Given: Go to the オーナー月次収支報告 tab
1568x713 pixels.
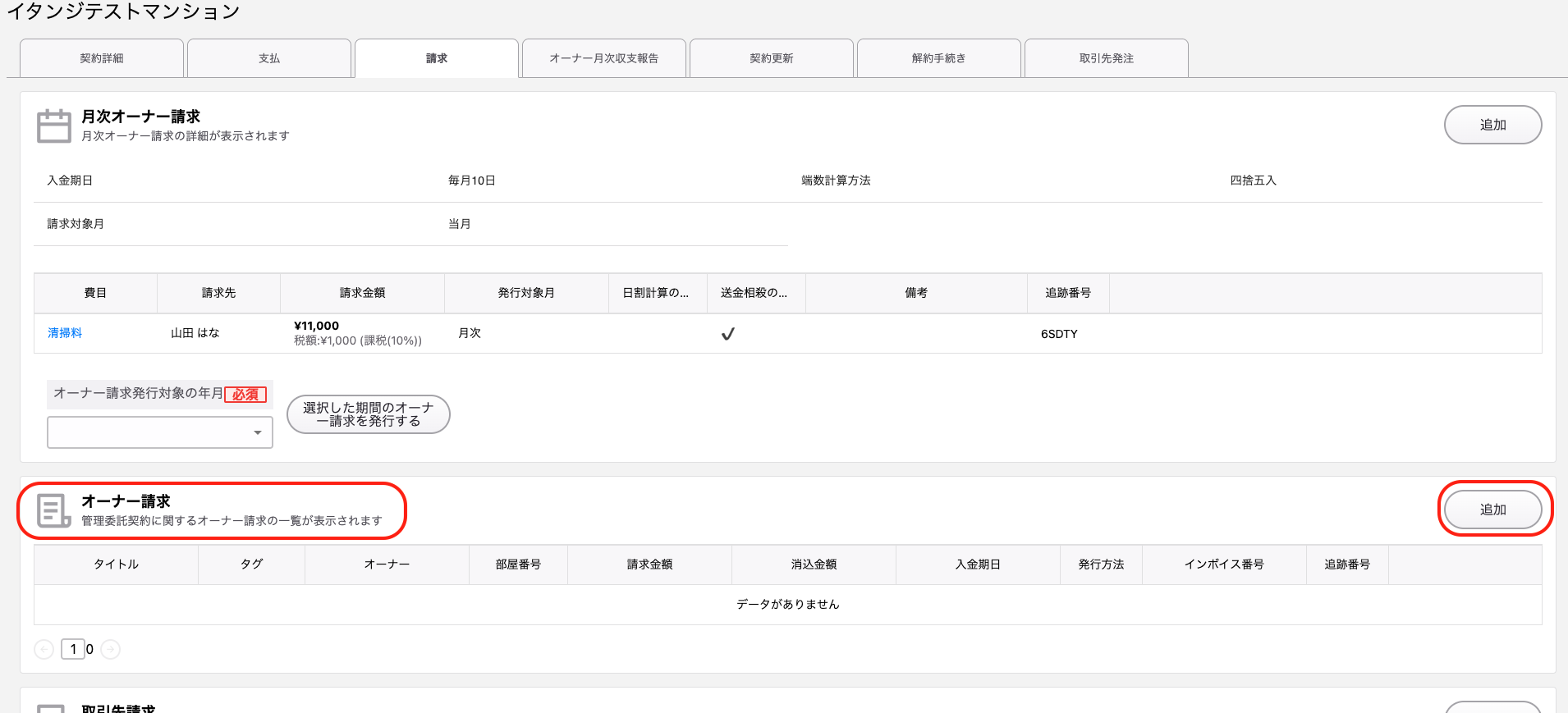Looking at the screenshot, I should tap(604, 58).
